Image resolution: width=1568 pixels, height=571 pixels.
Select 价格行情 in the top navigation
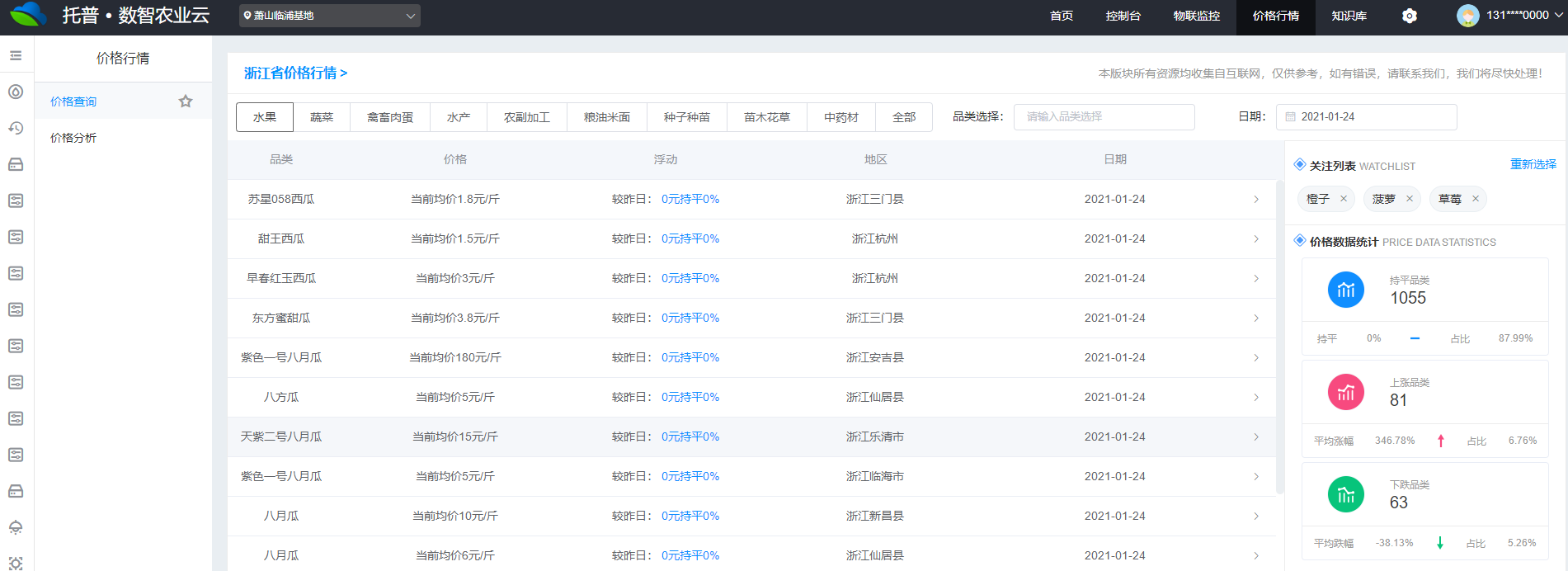[x=1276, y=16]
